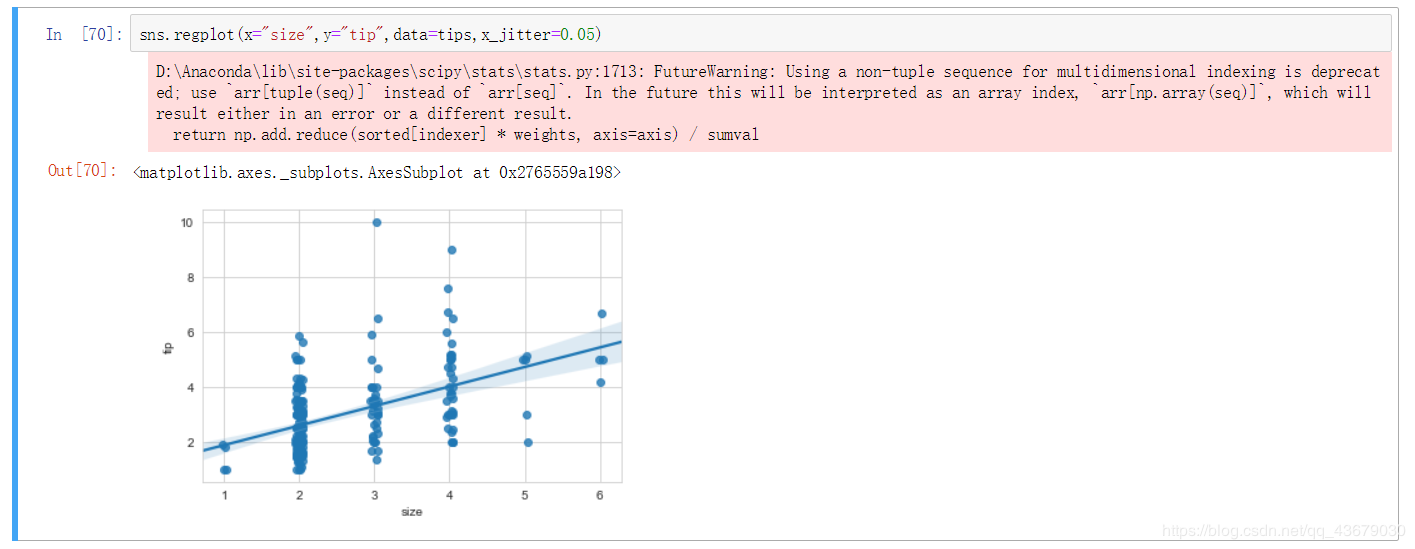The width and height of the screenshot is (1415, 549).
Task: Click the x_jitter value 0.05 in the code
Action: [x=579, y=35]
